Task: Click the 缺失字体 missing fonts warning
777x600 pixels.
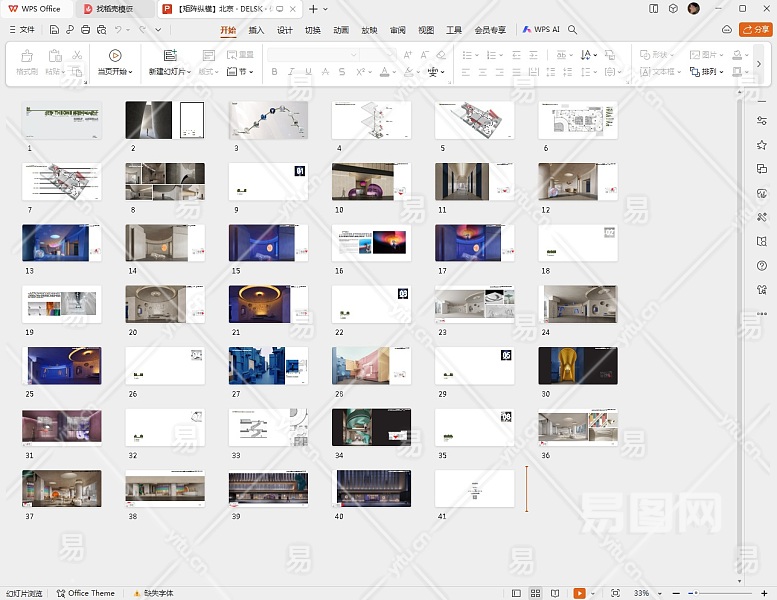Action: click(155, 593)
